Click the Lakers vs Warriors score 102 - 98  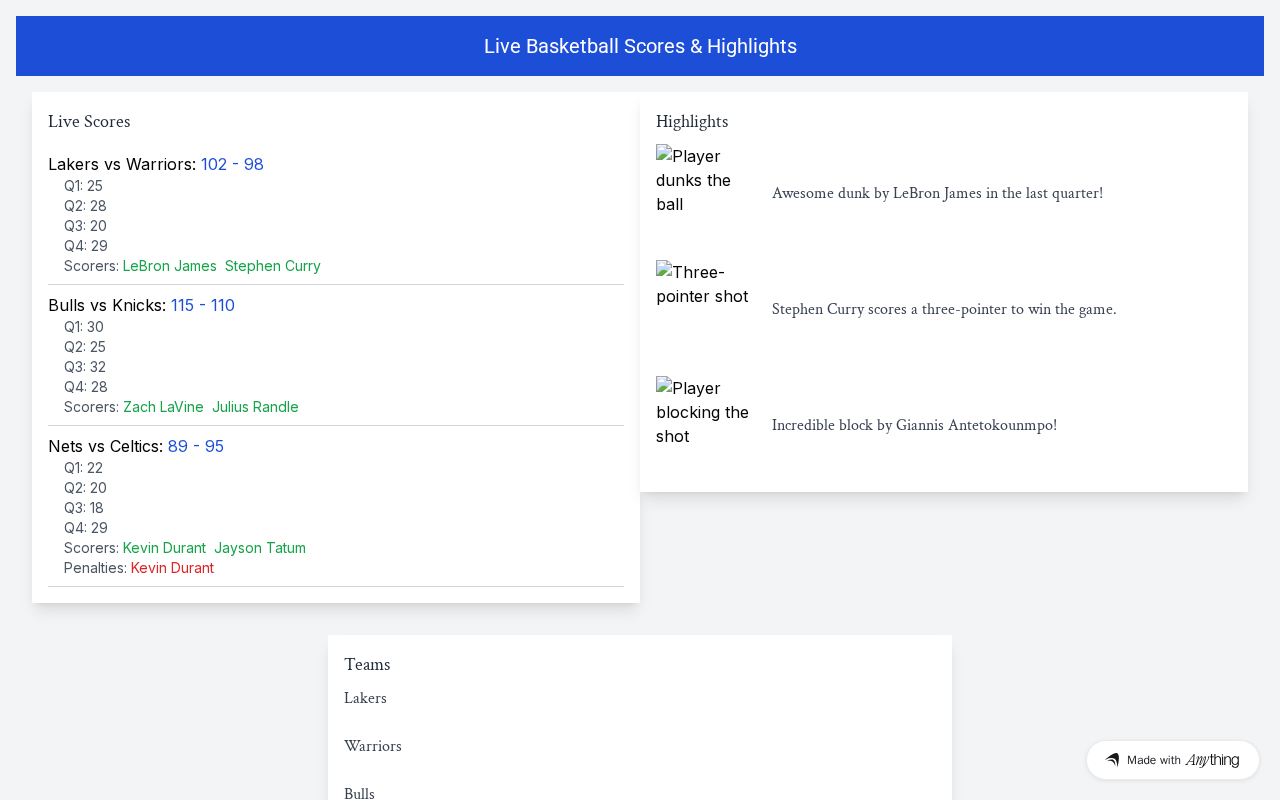click(x=232, y=164)
